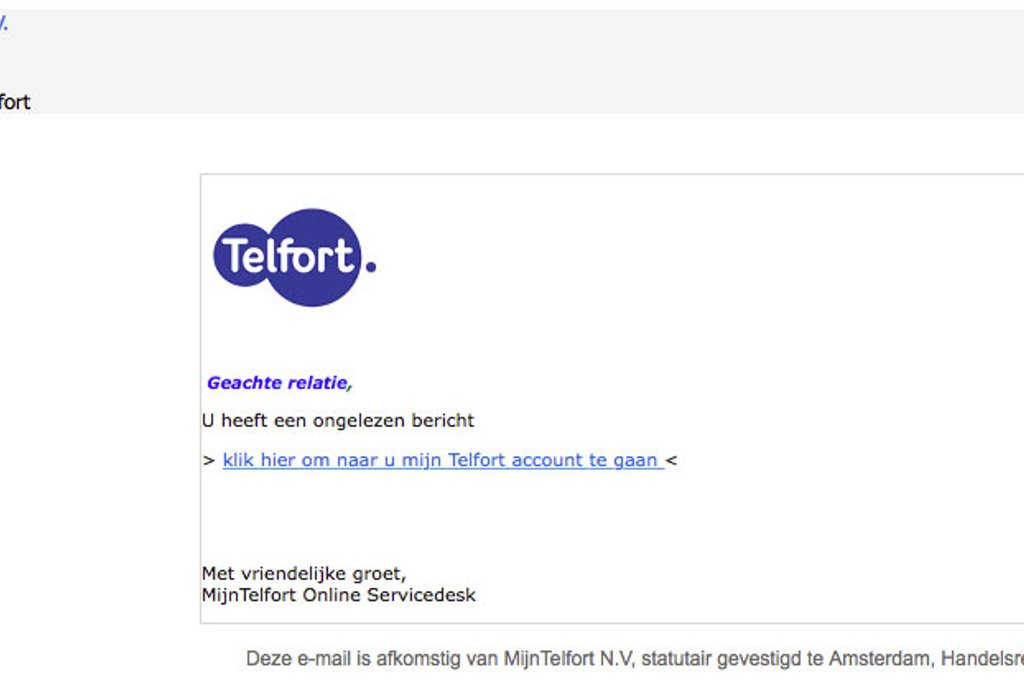The height and width of the screenshot is (683, 1024).
Task: Click the '>' symbol before the account link
Action: point(208,461)
